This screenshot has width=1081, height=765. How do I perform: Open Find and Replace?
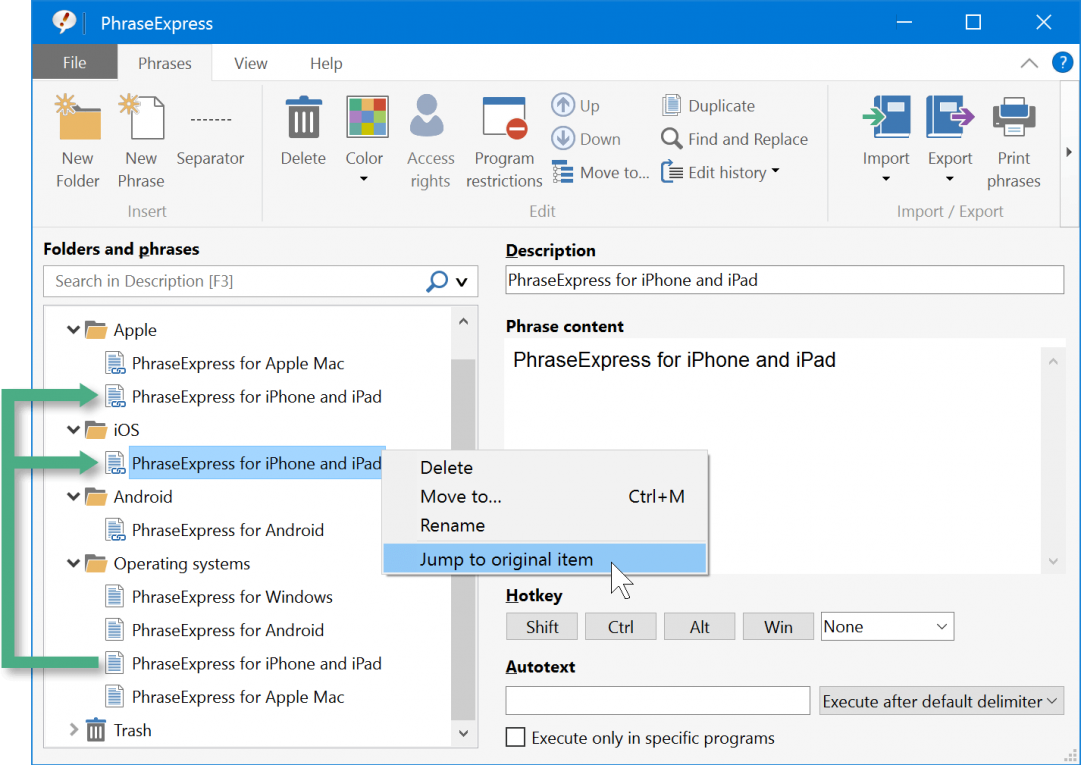[734, 139]
